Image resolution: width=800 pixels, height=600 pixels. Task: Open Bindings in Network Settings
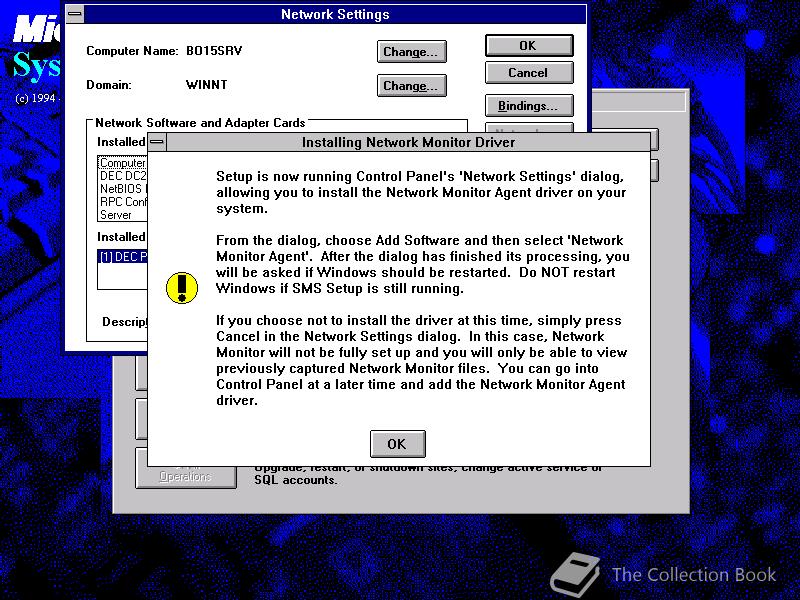pos(529,106)
